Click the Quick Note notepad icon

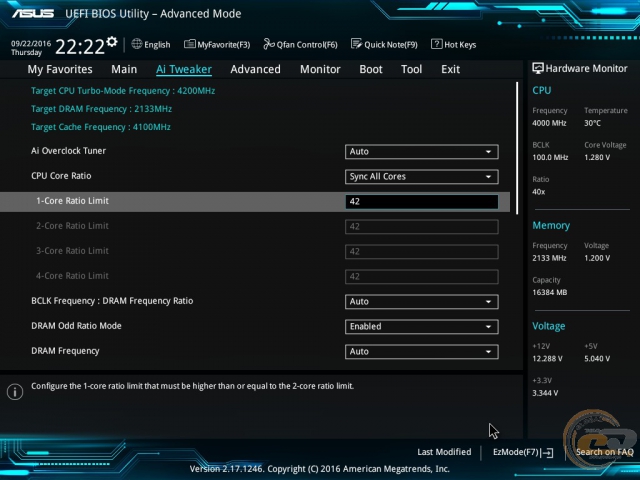coord(356,44)
